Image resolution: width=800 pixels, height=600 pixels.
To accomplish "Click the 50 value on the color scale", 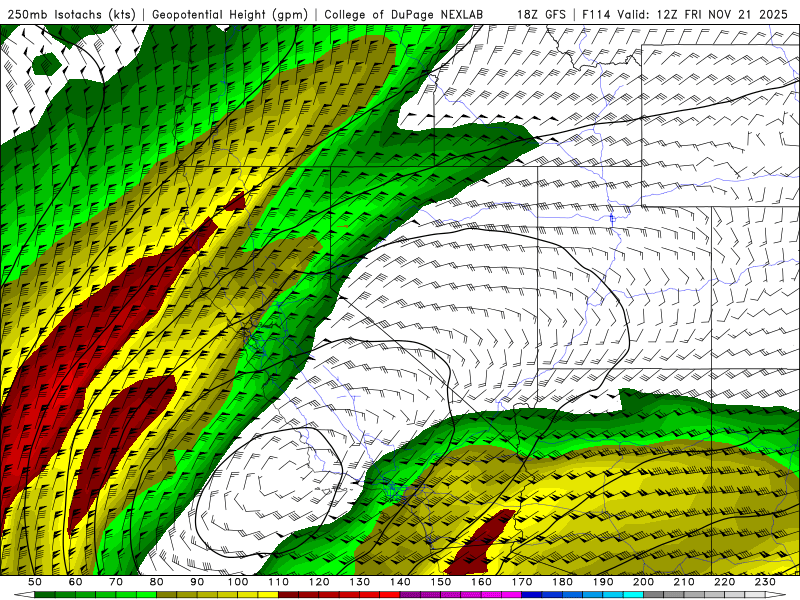I will point(35,582).
